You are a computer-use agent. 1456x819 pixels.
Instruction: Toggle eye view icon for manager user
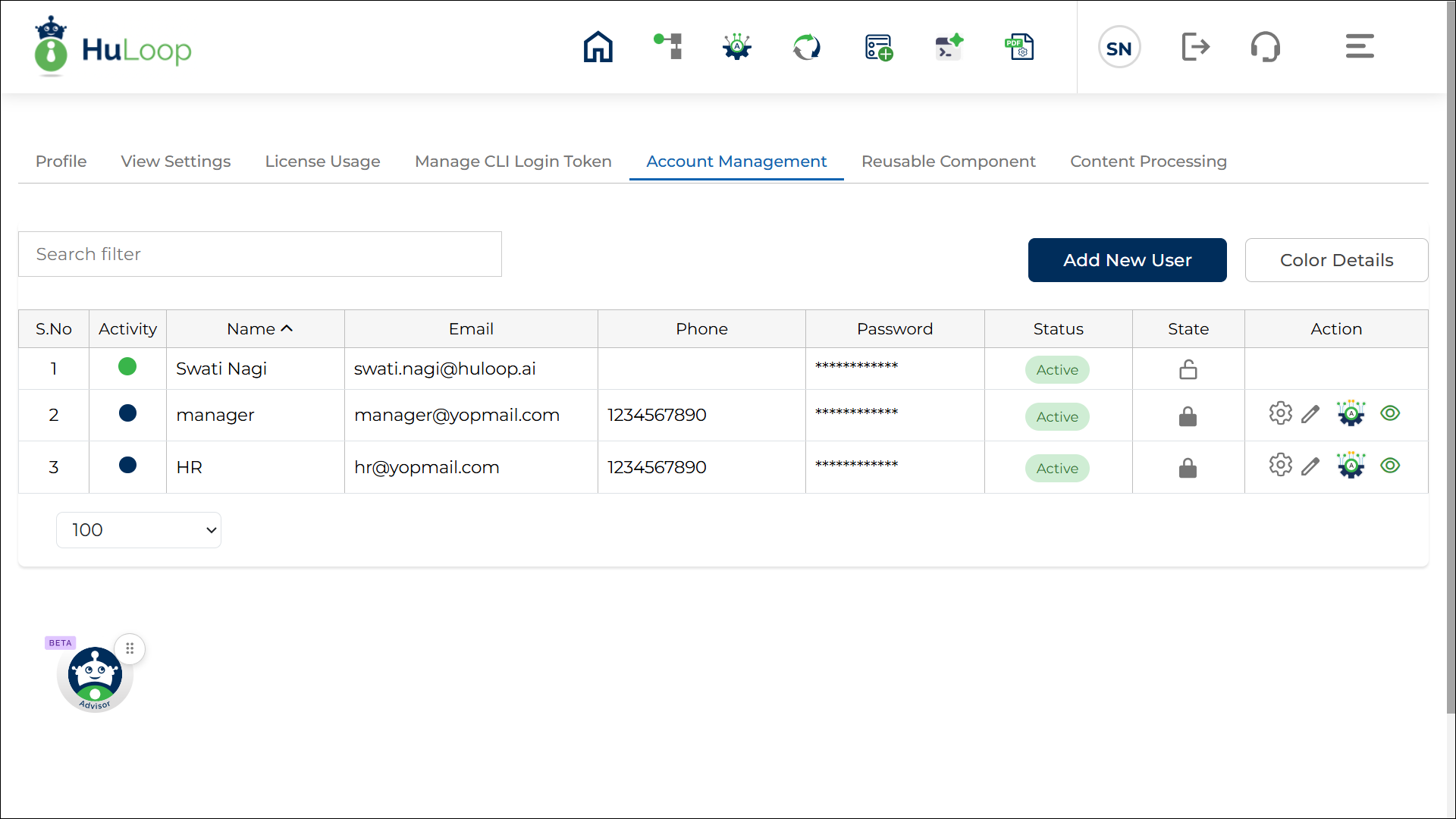[x=1390, y=413]
